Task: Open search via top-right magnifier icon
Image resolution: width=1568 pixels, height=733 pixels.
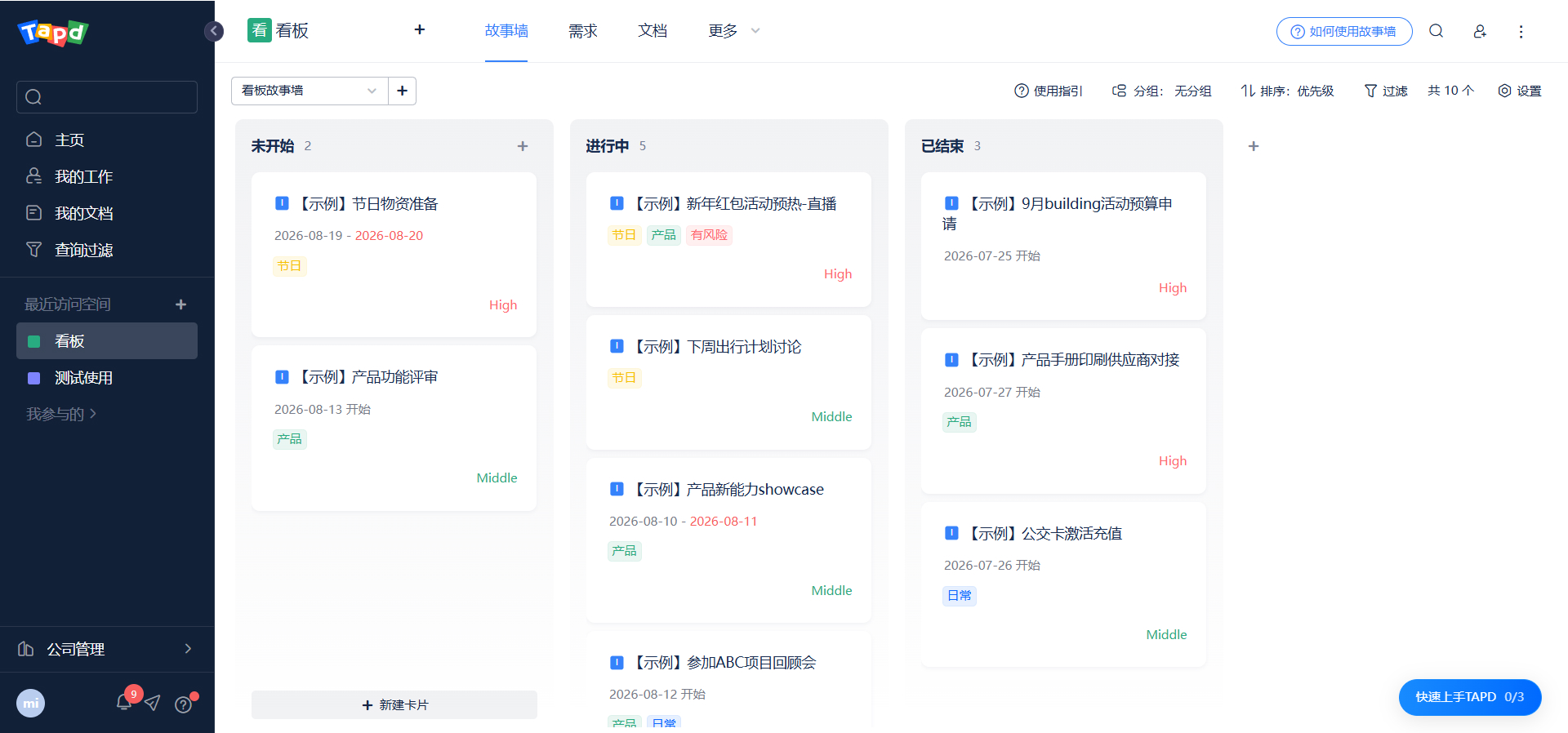Action: [1436, 31]
